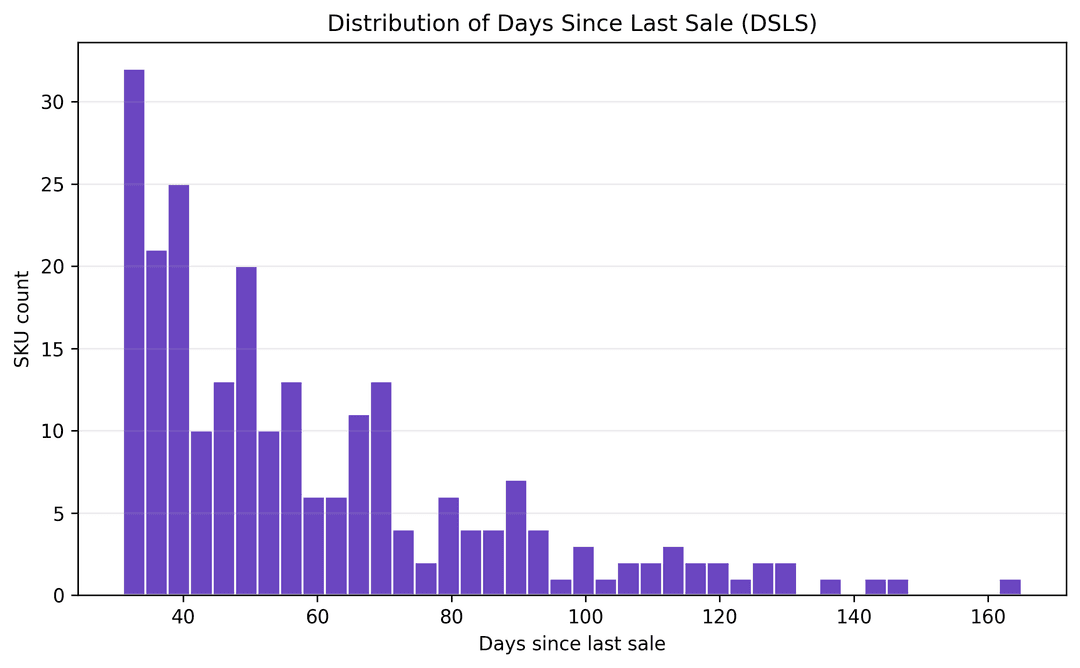Screen dimensions: 1080x668
Task: Click the 'SKU count' y-axis label
Action: pyautogui.click(x=22, y=319)
